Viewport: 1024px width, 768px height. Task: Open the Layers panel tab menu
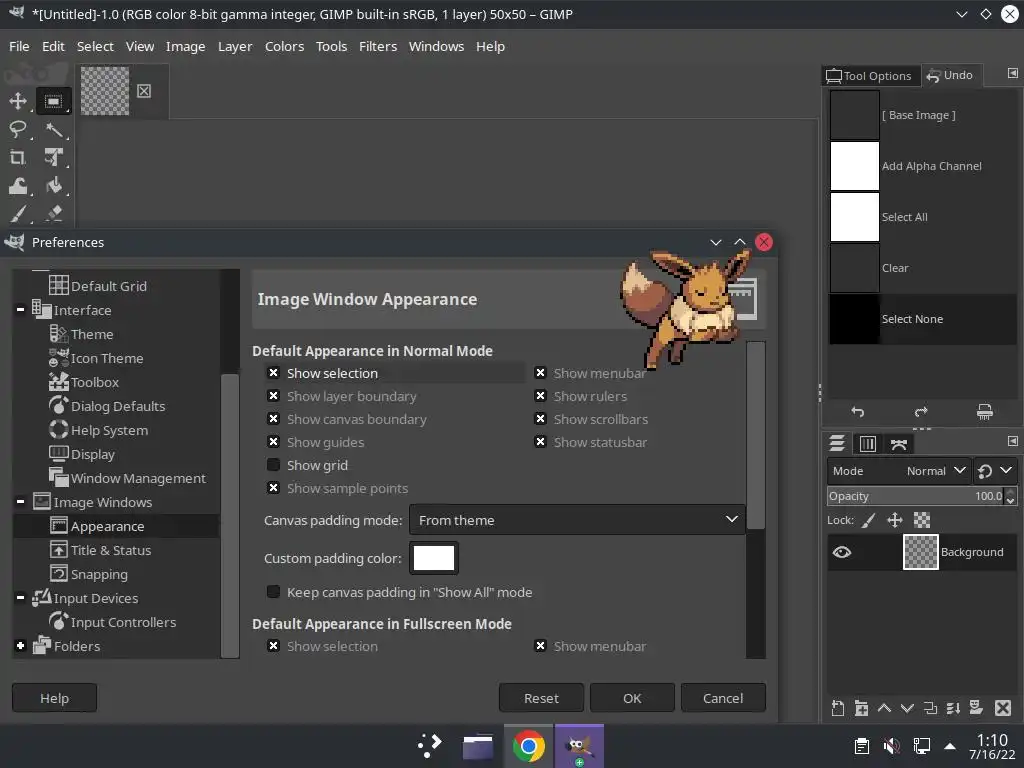pyautogui.click(x=1012, y=441)
